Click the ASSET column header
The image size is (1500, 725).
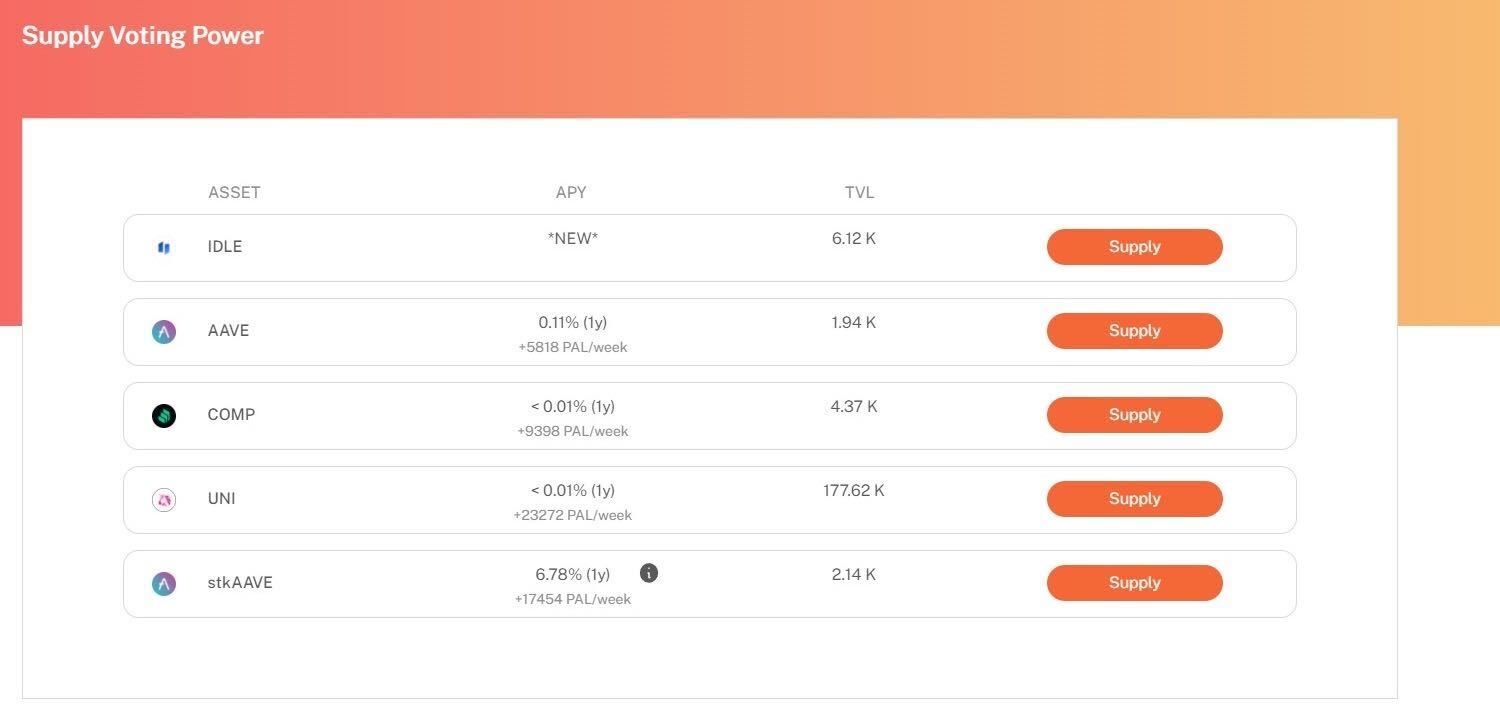pyautogui.click(x=234, y=193)
